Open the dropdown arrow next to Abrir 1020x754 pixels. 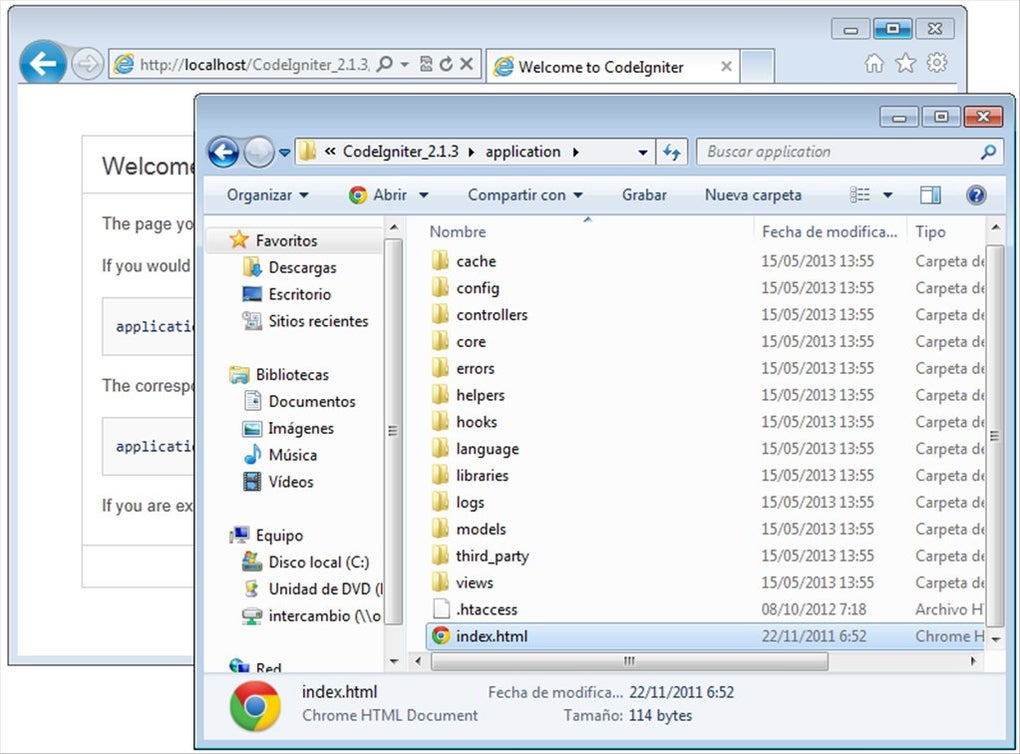pos(423,195)
